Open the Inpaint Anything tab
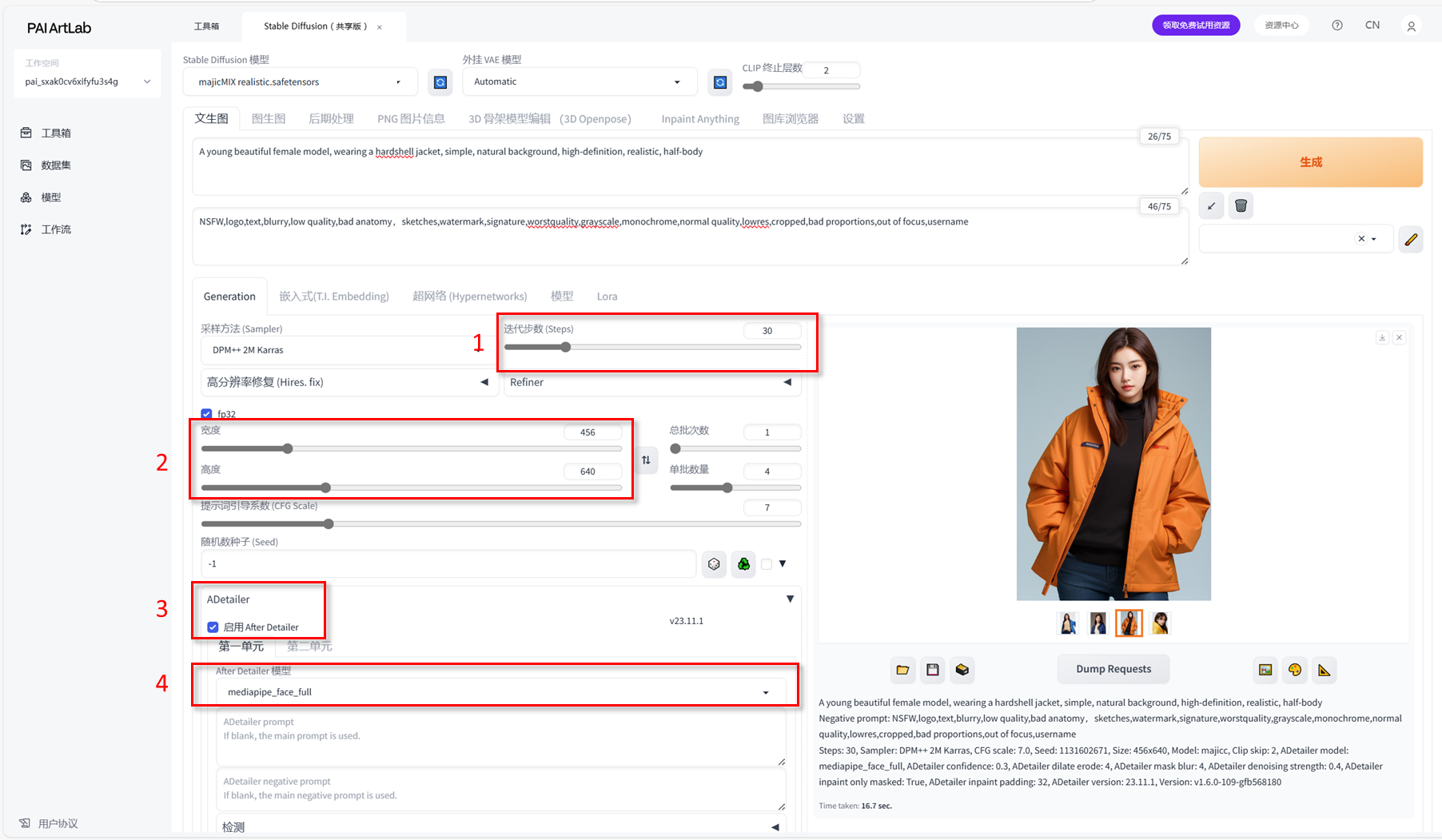Screen dimensions: 1442x840 [x=700, y=119]
